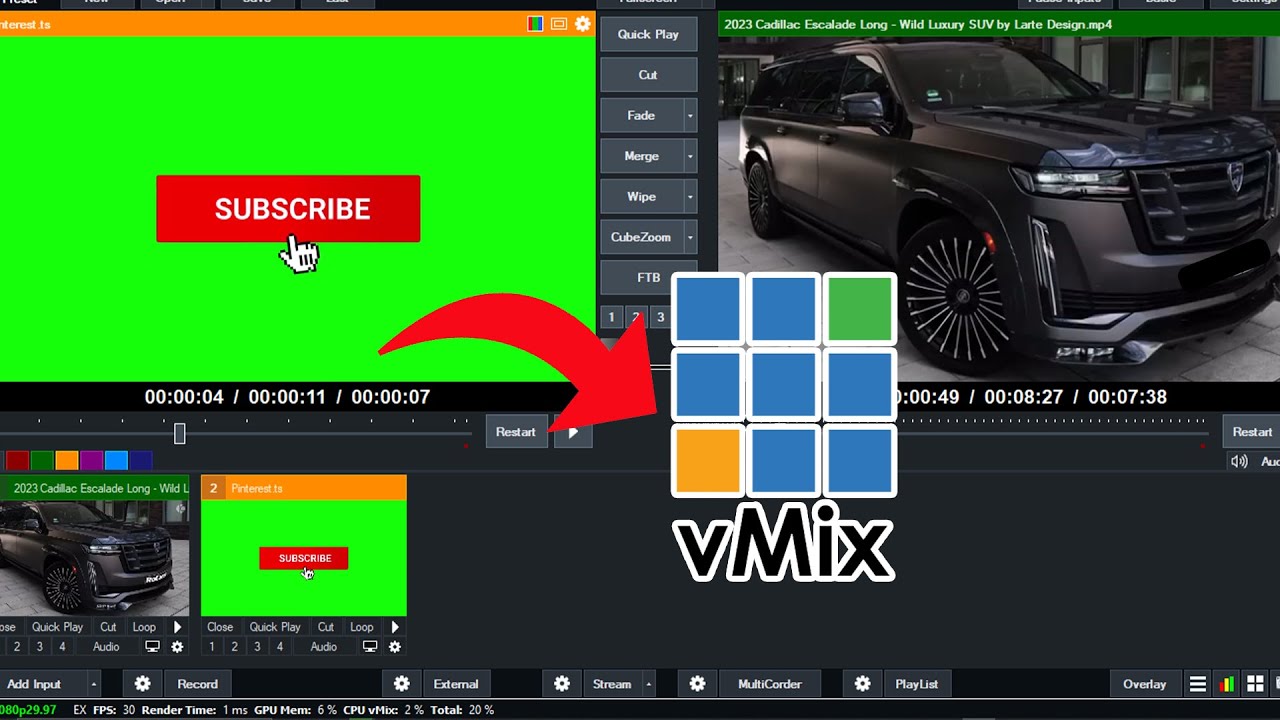Start recording with Record button
The width and height of the screenshot is (1280, 720).
197,684
